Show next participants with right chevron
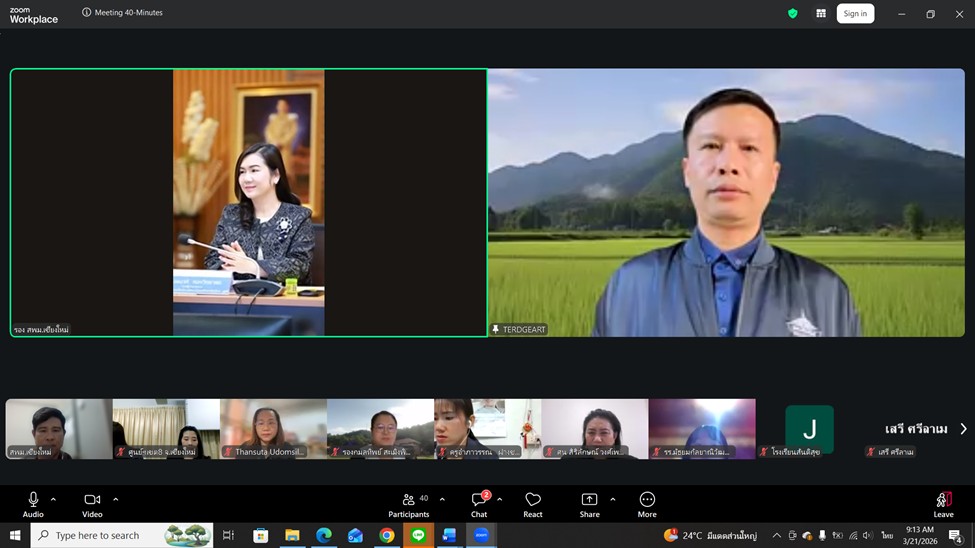Viewport: 975px width, 548px height. click(963, 429)
